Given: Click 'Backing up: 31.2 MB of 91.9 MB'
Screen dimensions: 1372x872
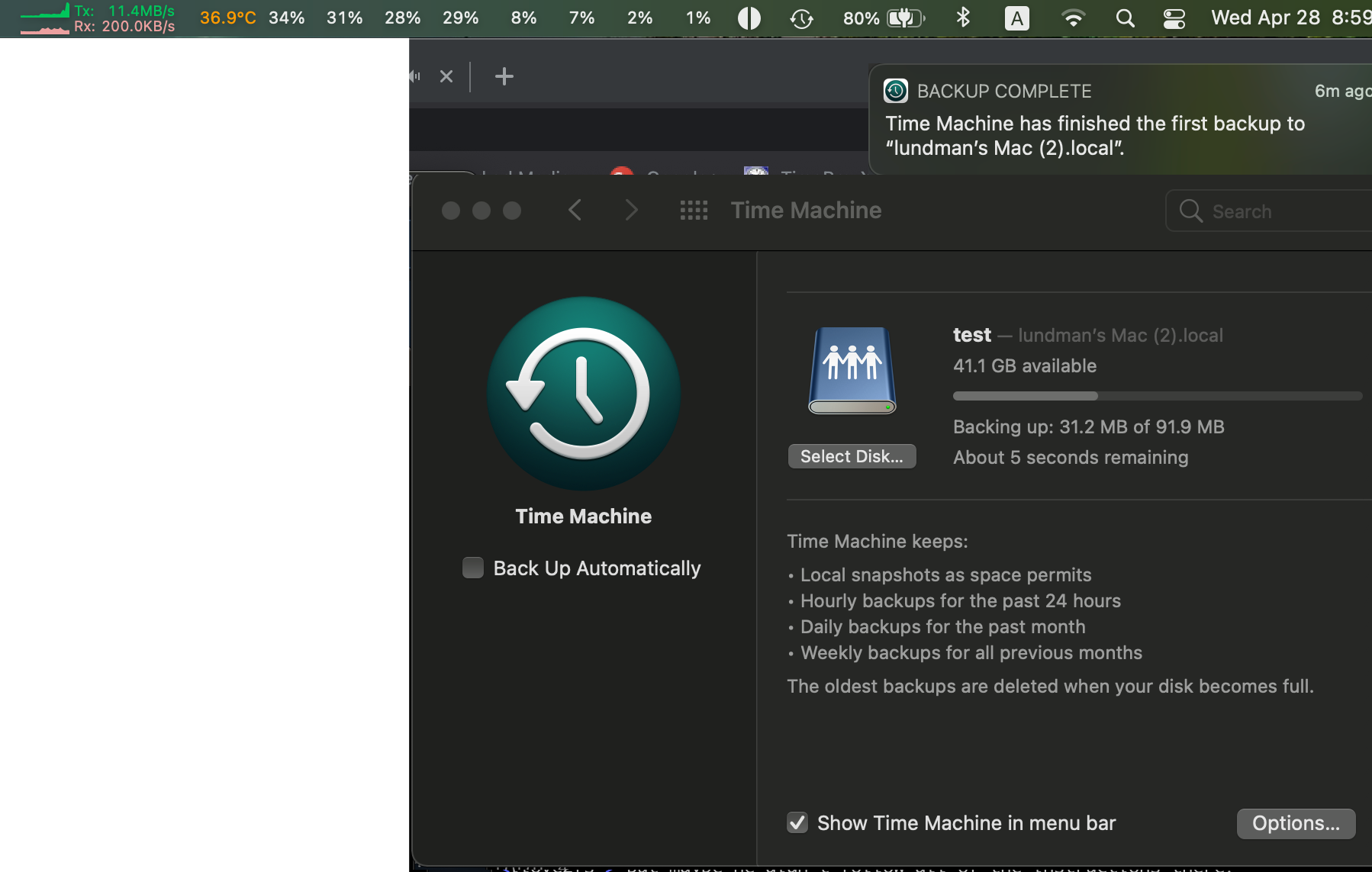Looking at the screenshot, I should click(x=1089, y=426).
